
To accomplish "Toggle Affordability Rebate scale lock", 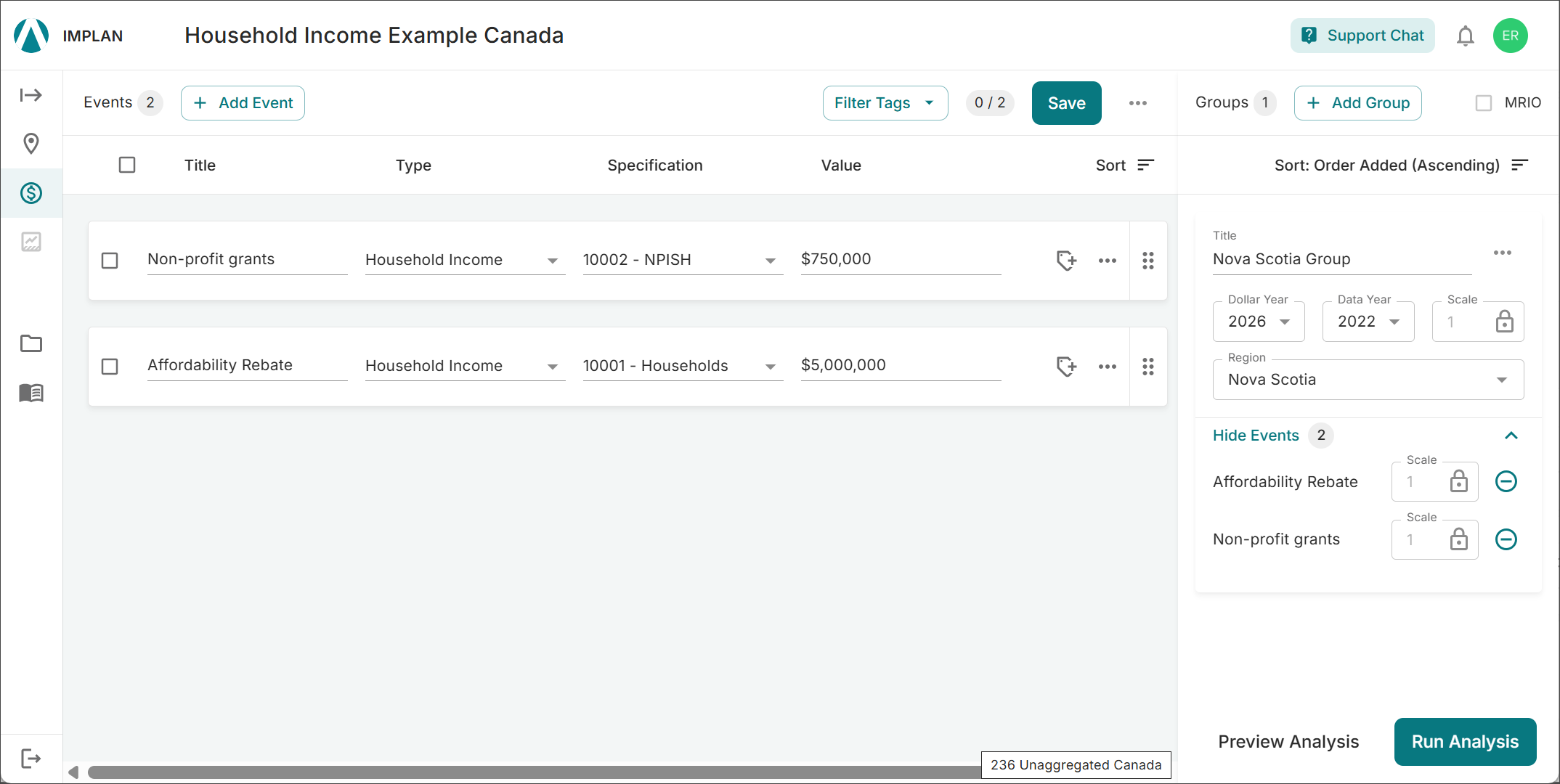I will click(x=1459, y=481).
